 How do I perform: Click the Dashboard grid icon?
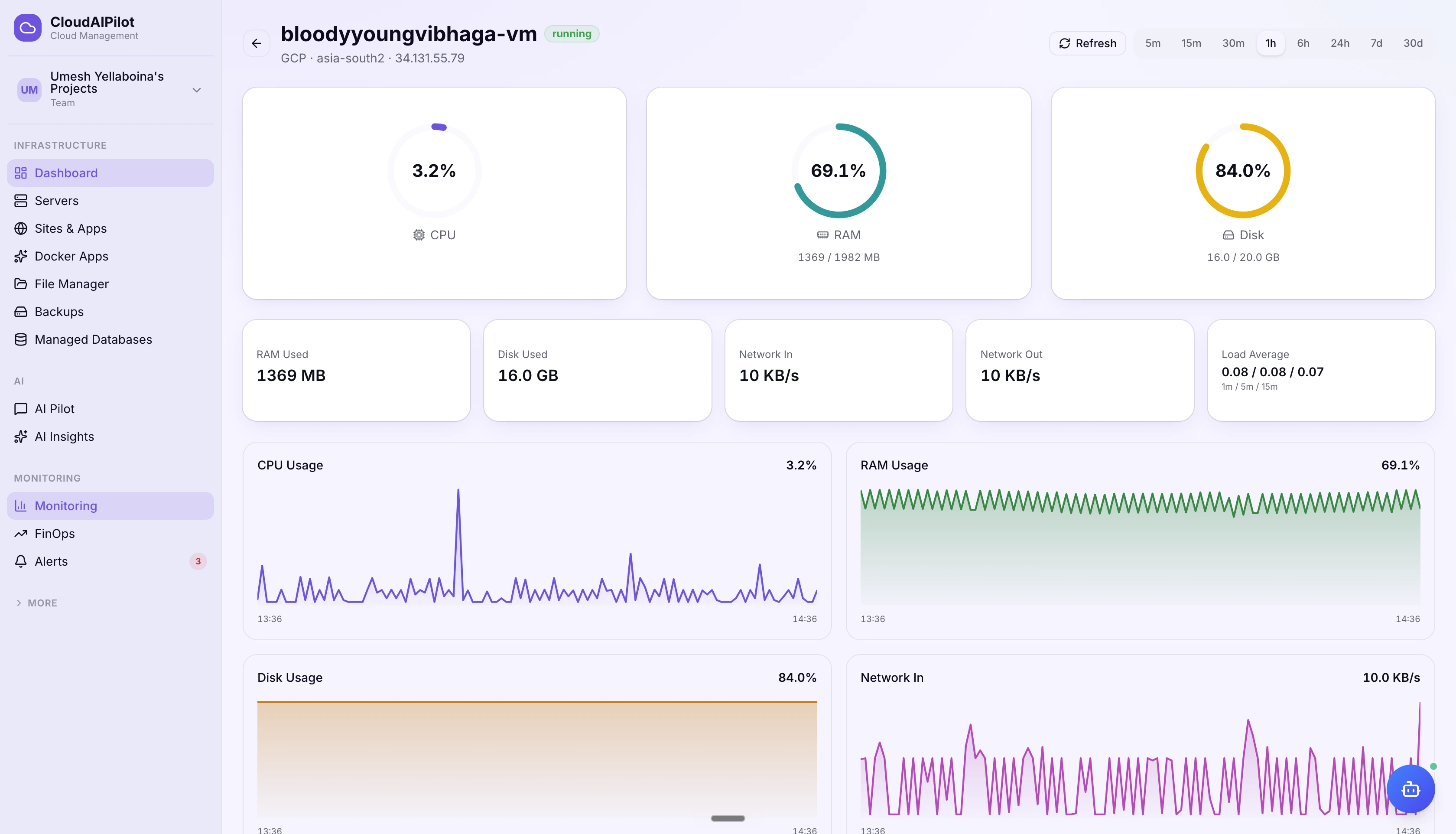21,173
